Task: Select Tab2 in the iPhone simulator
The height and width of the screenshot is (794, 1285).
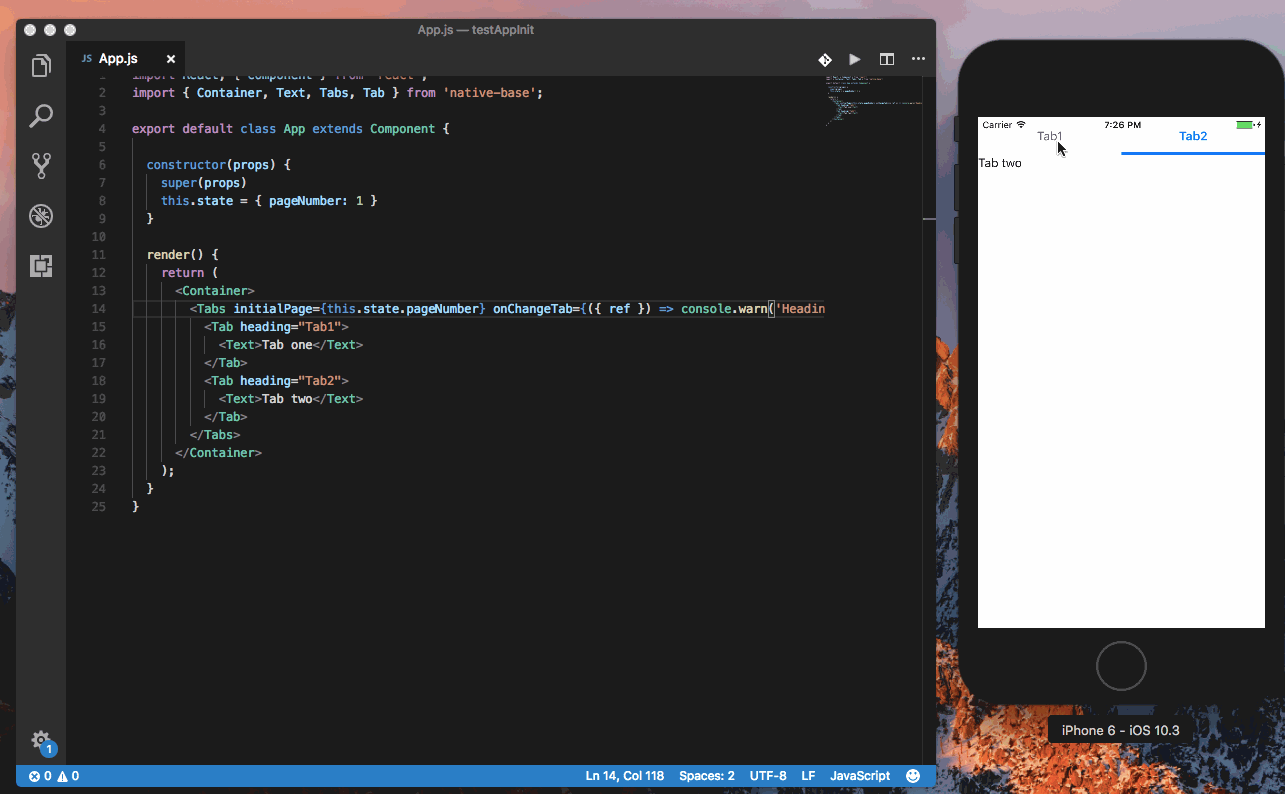Action: tap(1193, 136)
